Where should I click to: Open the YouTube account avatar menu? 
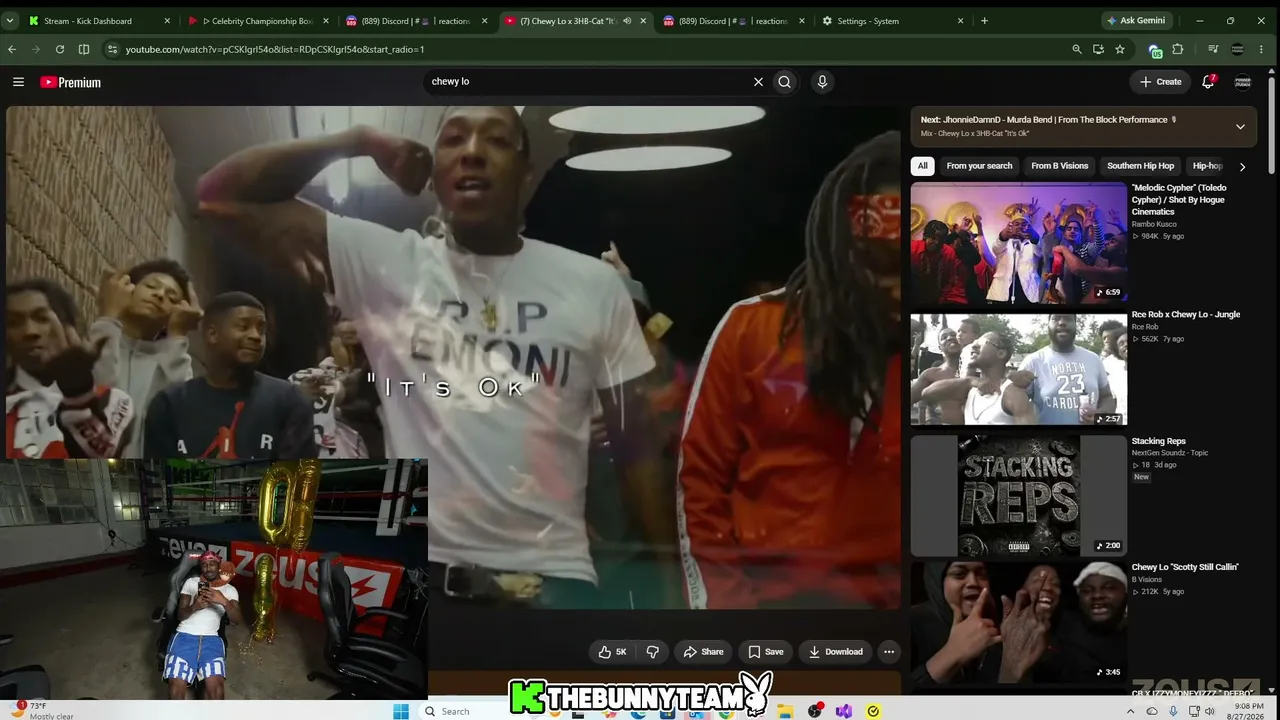(1243, 82)
